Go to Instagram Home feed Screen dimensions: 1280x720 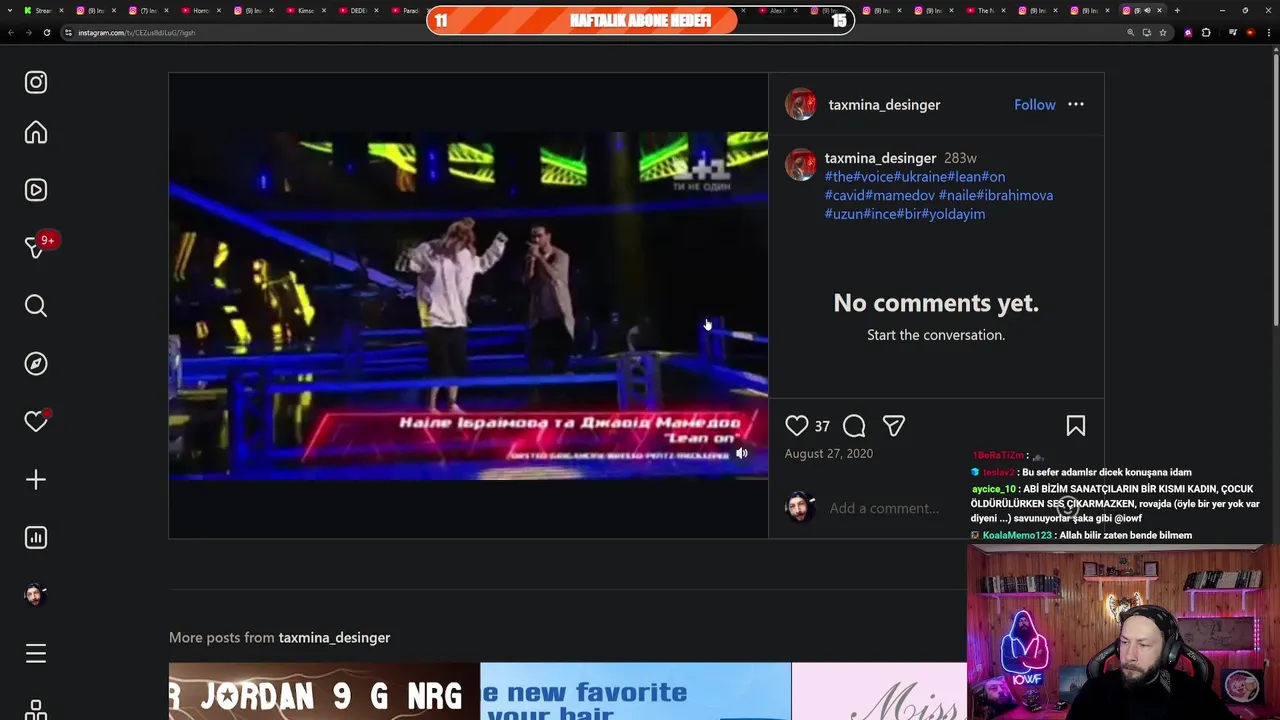coord(36,133)
